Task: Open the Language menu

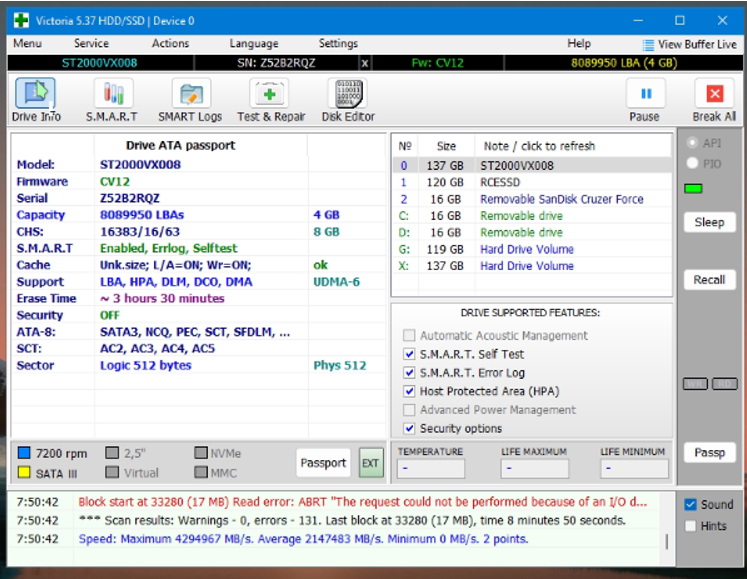Action: click(254, 44)
